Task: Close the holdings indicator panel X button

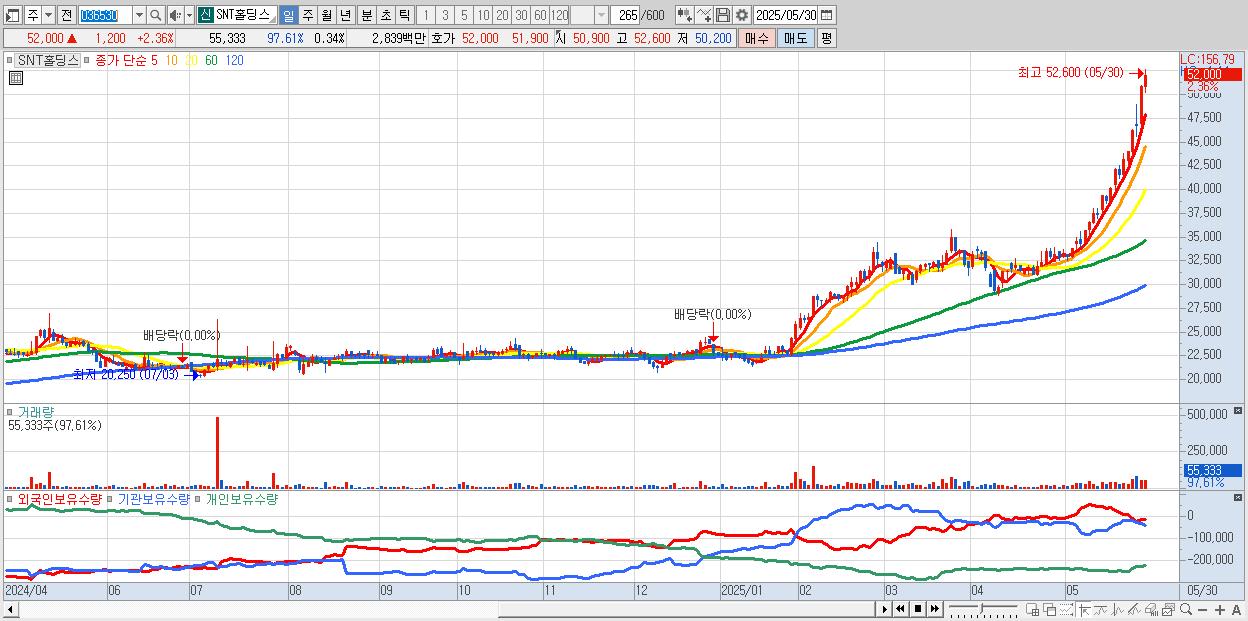Action: [1239, 497]
